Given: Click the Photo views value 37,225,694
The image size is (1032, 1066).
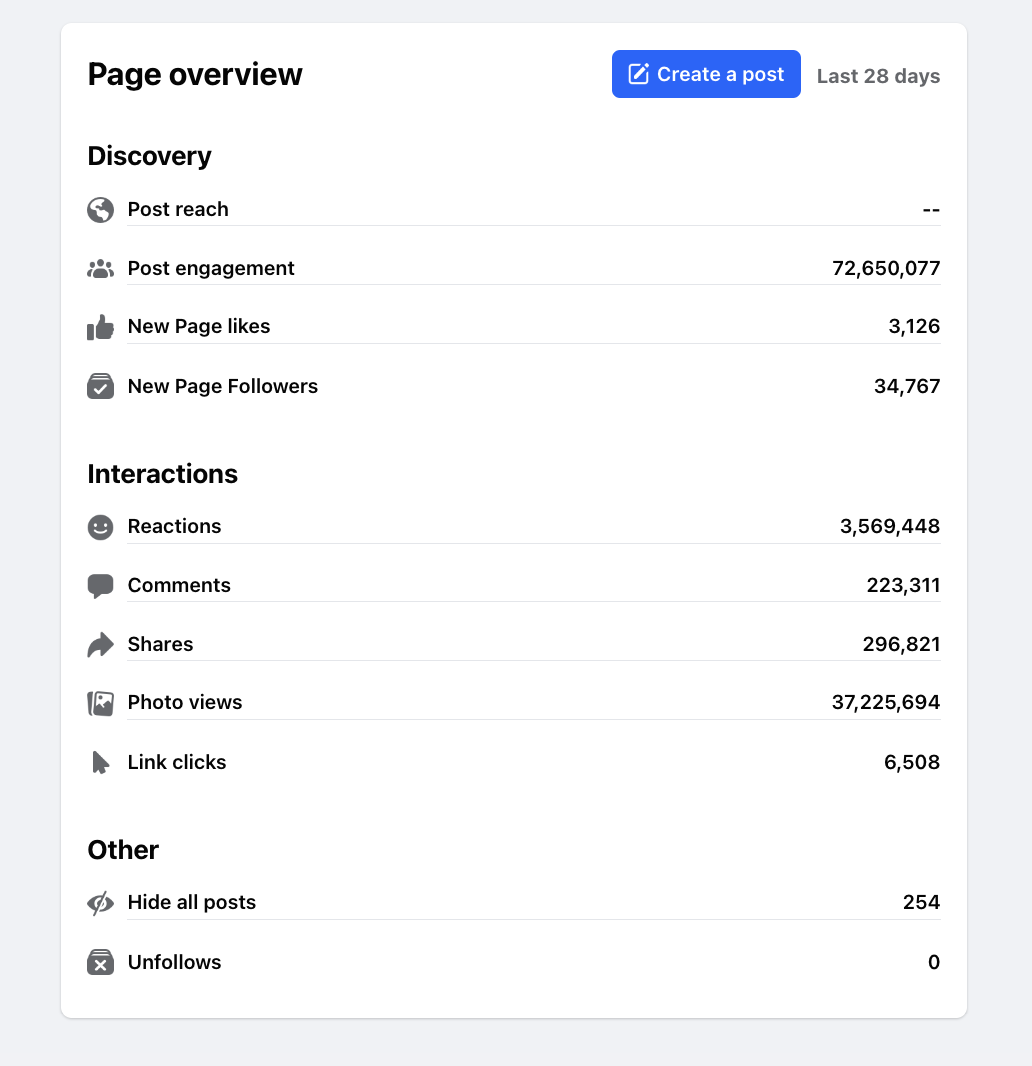Looking at the screenshot, I should tap(885, 703).
